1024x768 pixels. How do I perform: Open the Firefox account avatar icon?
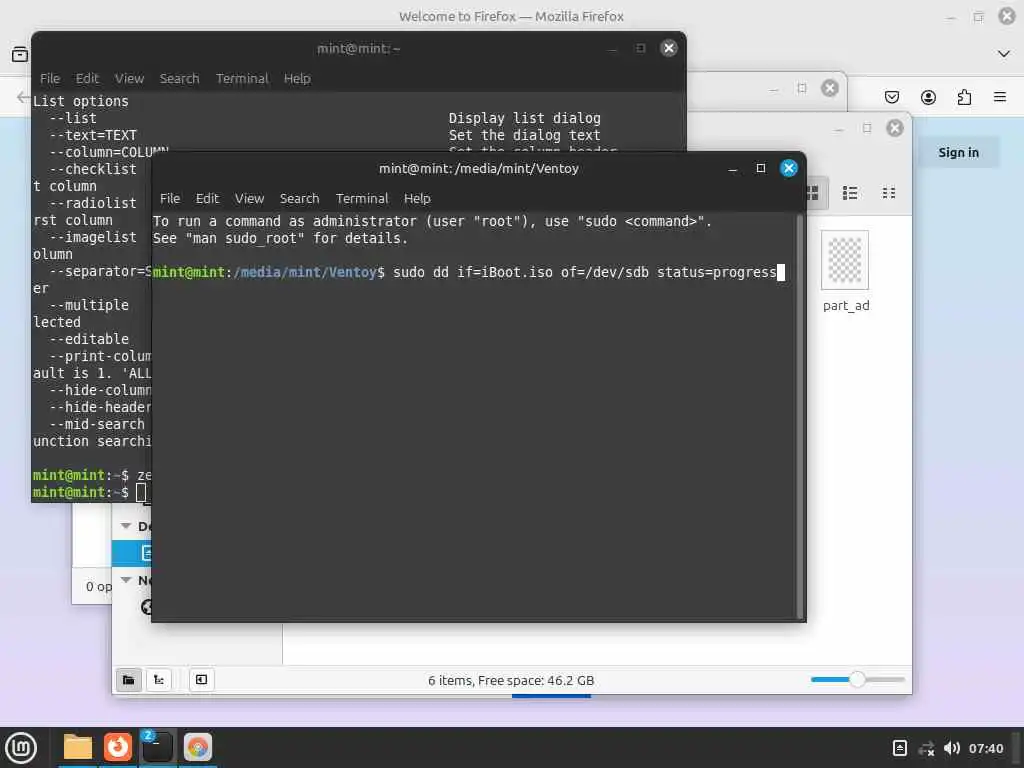(x=928, y=97)
